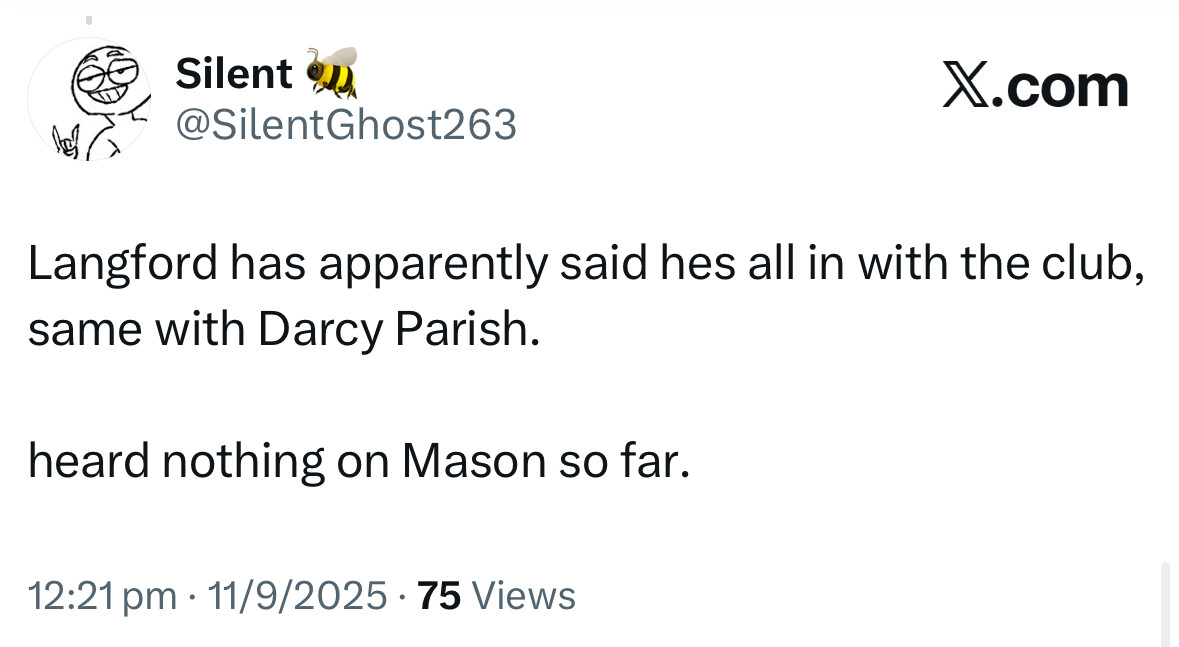Click the word Langford in the tweet

tap(122, 264)
